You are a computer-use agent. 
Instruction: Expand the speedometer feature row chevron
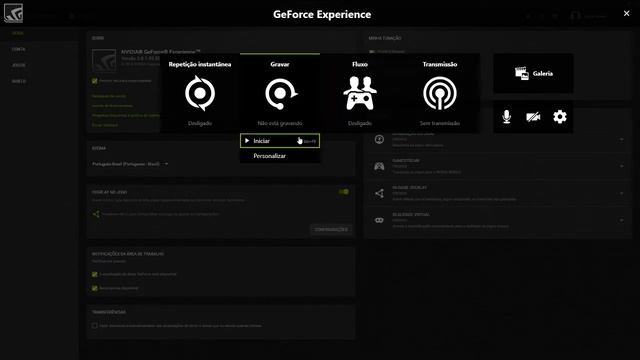pyautogui.click(x=622, y=140)
